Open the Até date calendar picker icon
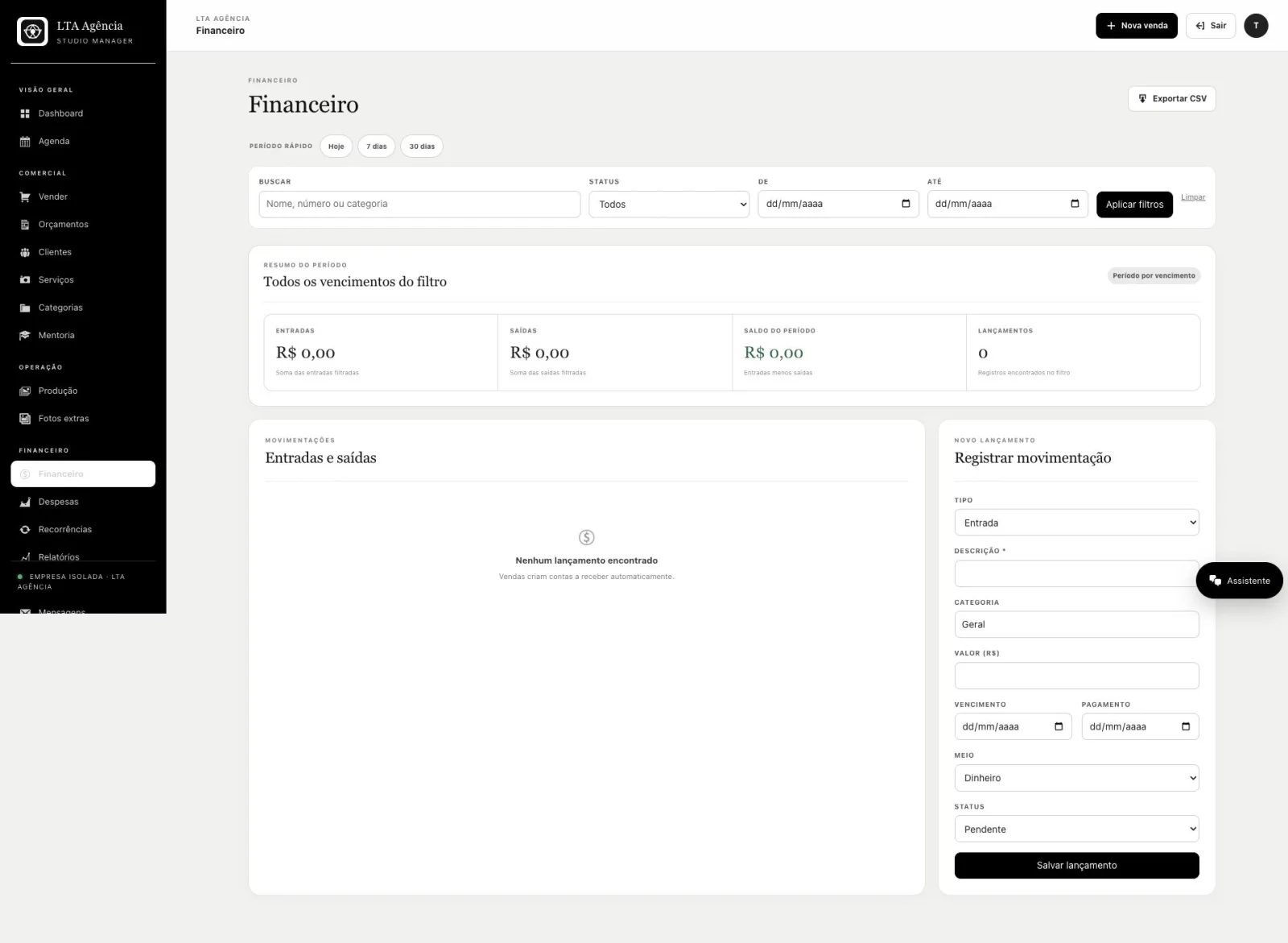 tap(1075, 204)
